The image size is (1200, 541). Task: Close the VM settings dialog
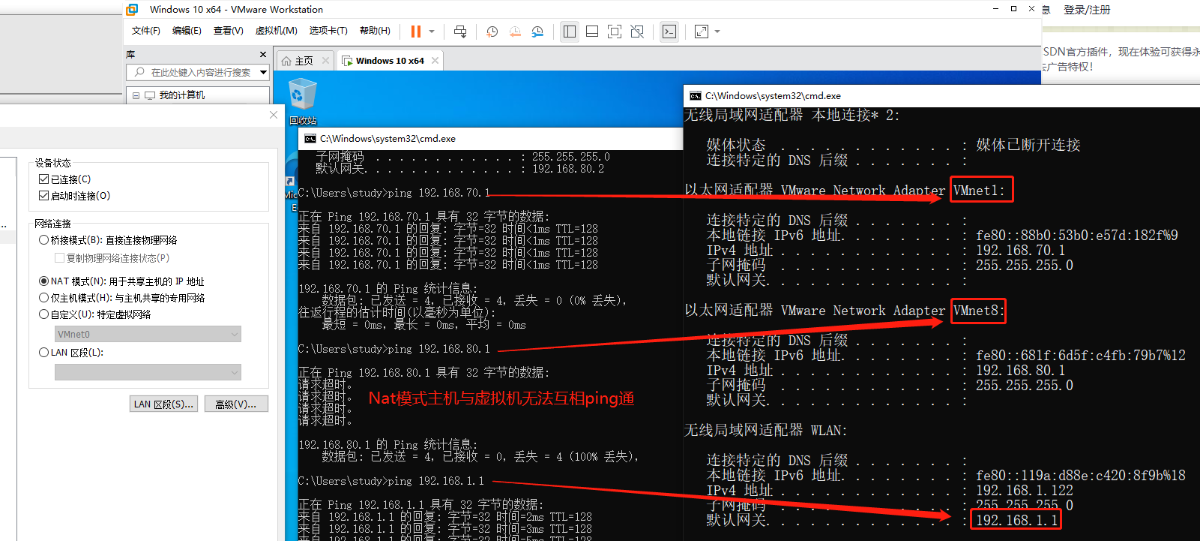point(274,115)
